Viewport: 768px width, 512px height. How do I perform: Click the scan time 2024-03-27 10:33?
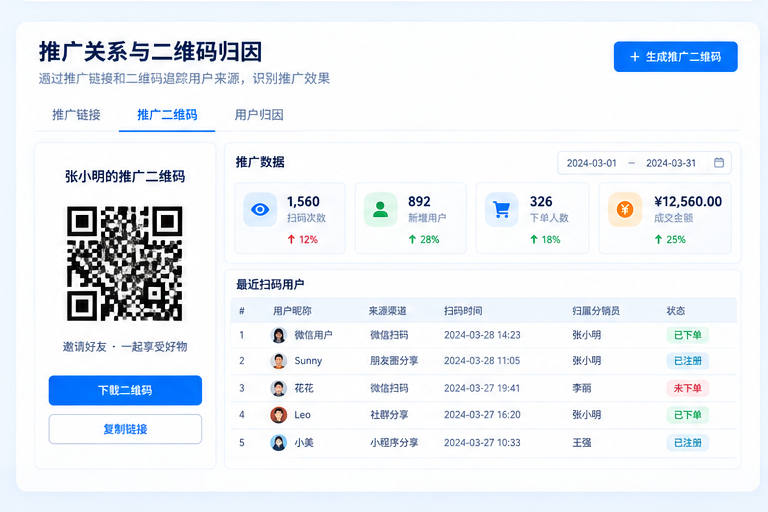click(x=482, y=443)
